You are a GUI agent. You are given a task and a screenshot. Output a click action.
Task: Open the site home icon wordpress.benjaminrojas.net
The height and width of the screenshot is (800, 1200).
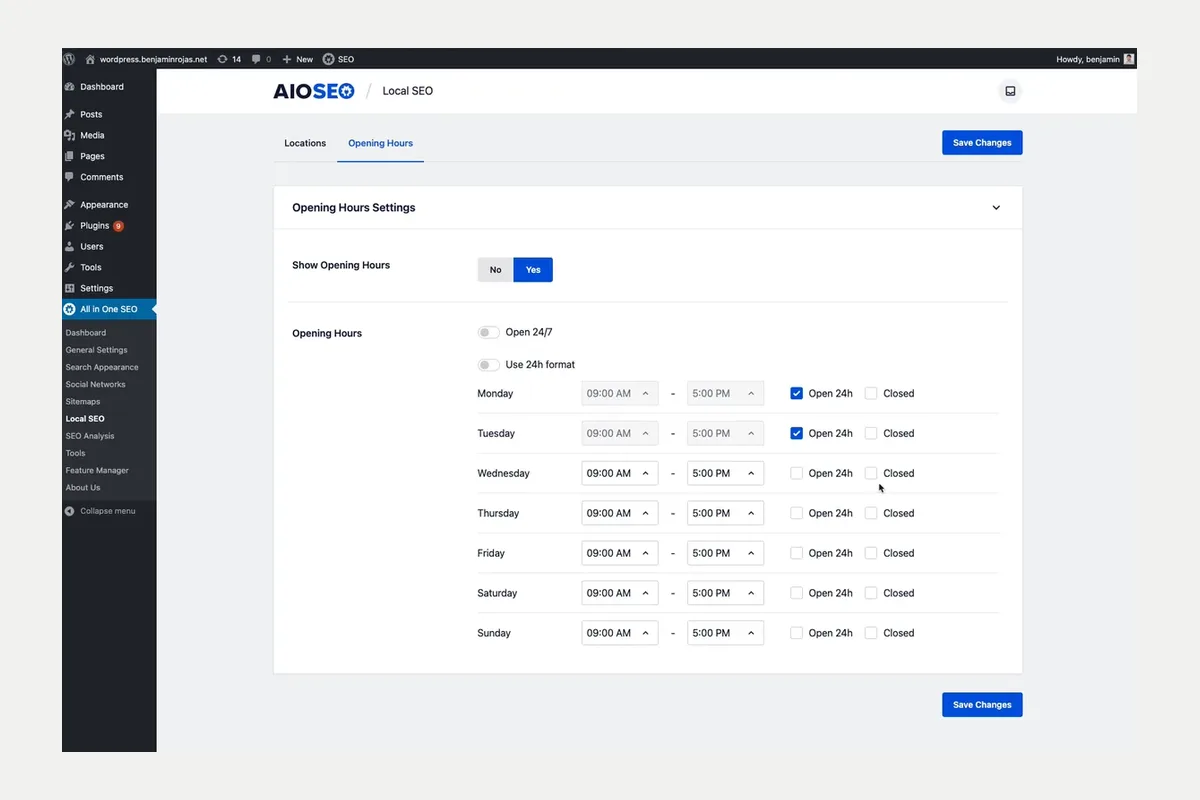pyautogui.click(x=90, y=59)
